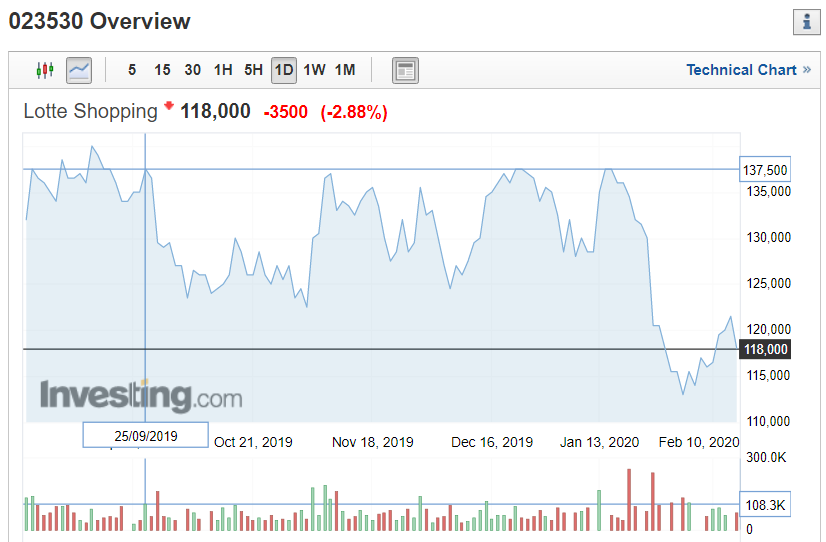The width and height of the screenshot is (826, 542).
Task: Choose the 5H timeframe
Action: pos(253,70)
